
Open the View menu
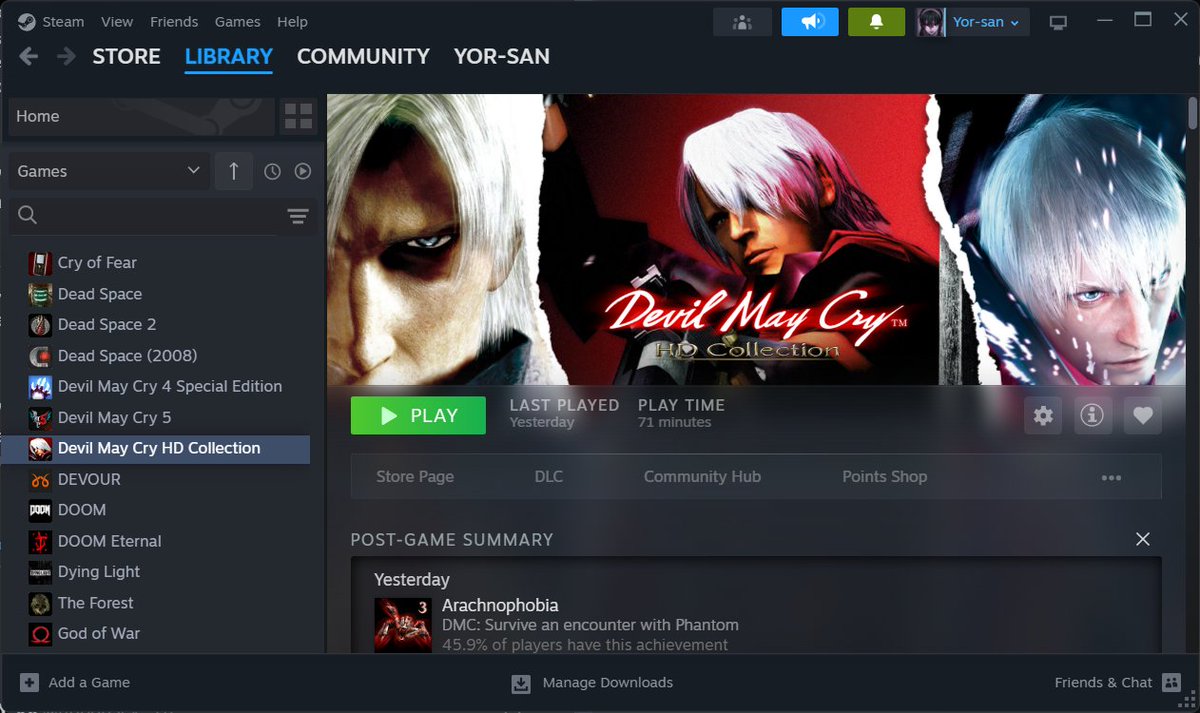coord(117,22)
